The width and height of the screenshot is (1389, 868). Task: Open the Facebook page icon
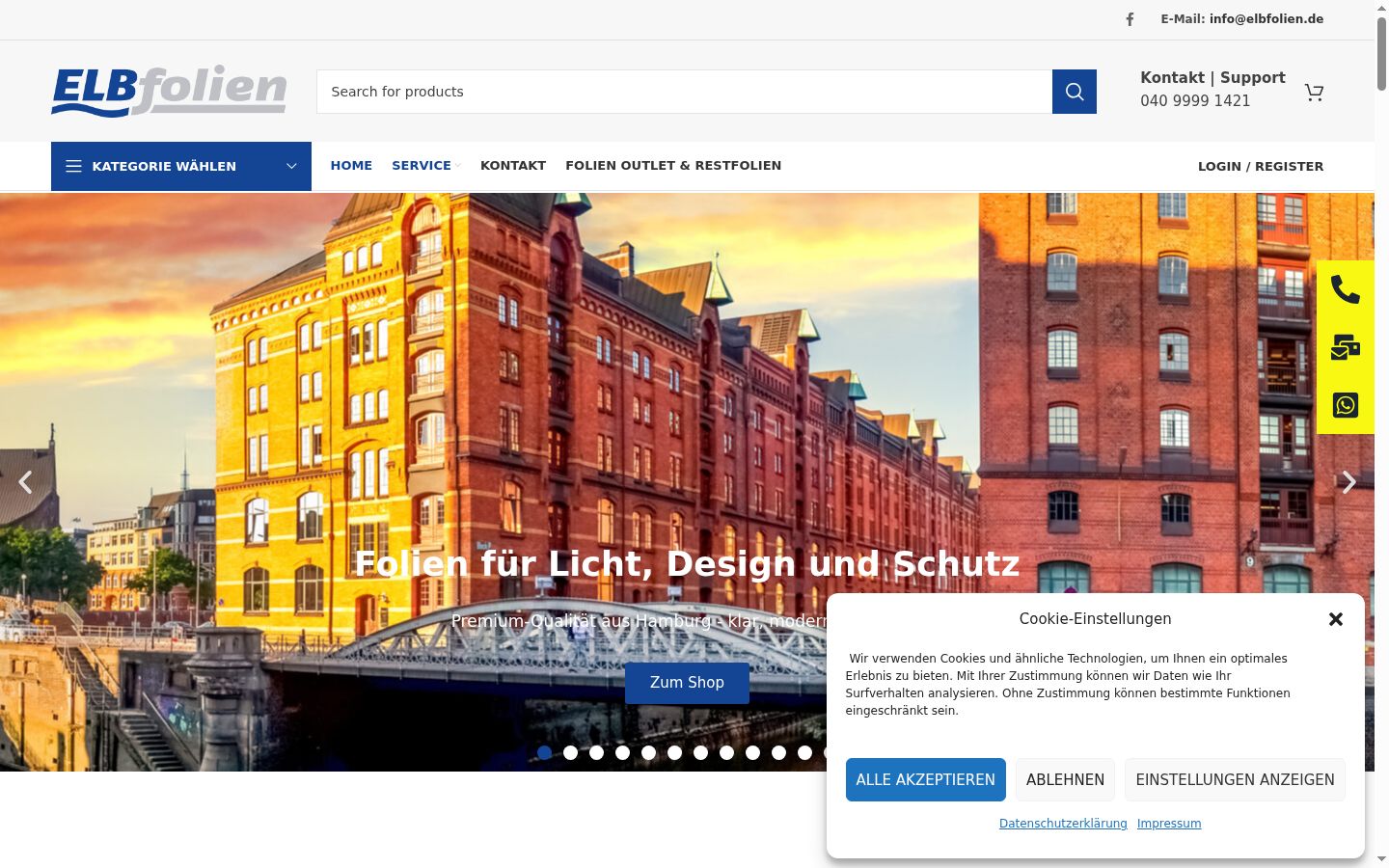(x=1130, y=19)
